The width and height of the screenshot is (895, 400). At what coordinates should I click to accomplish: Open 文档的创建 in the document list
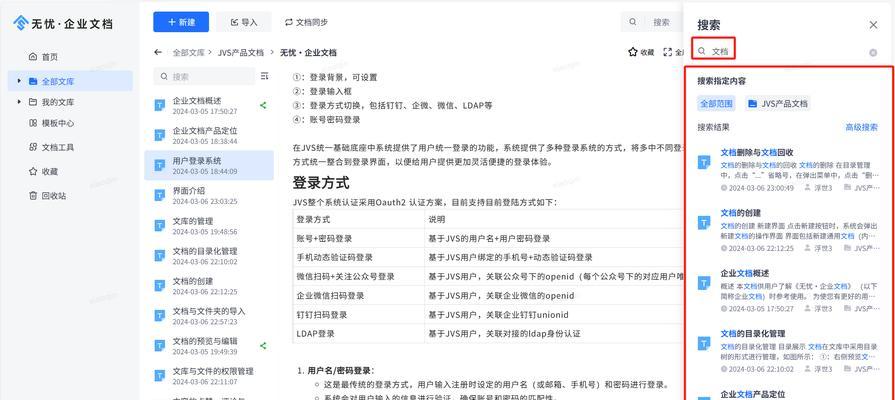(x=209, y=286)
